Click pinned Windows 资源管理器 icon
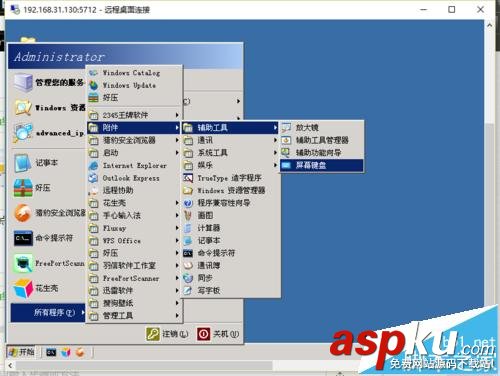Image resolution: width=500 pixels, height=376 pixels. pos(23,108)
